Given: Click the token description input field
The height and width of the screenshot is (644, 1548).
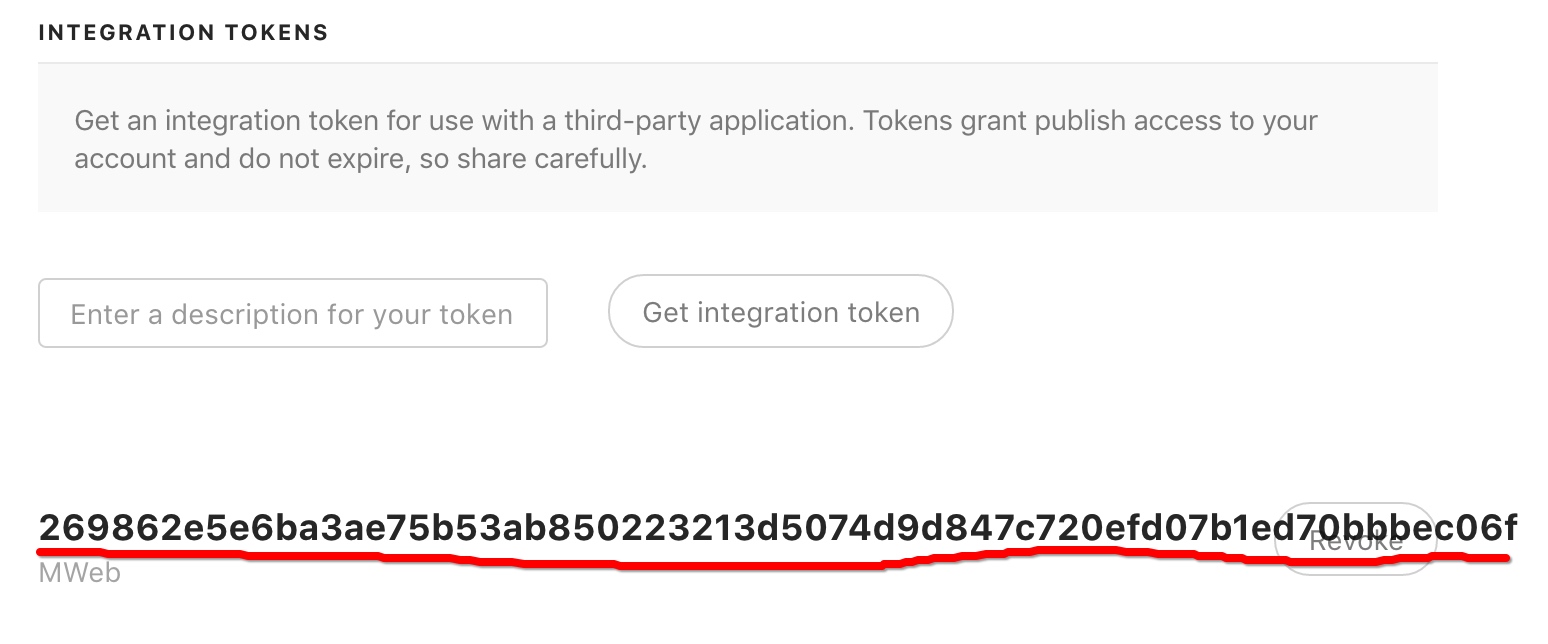Looking at the screenshot, I should click(x=292, y=314).
